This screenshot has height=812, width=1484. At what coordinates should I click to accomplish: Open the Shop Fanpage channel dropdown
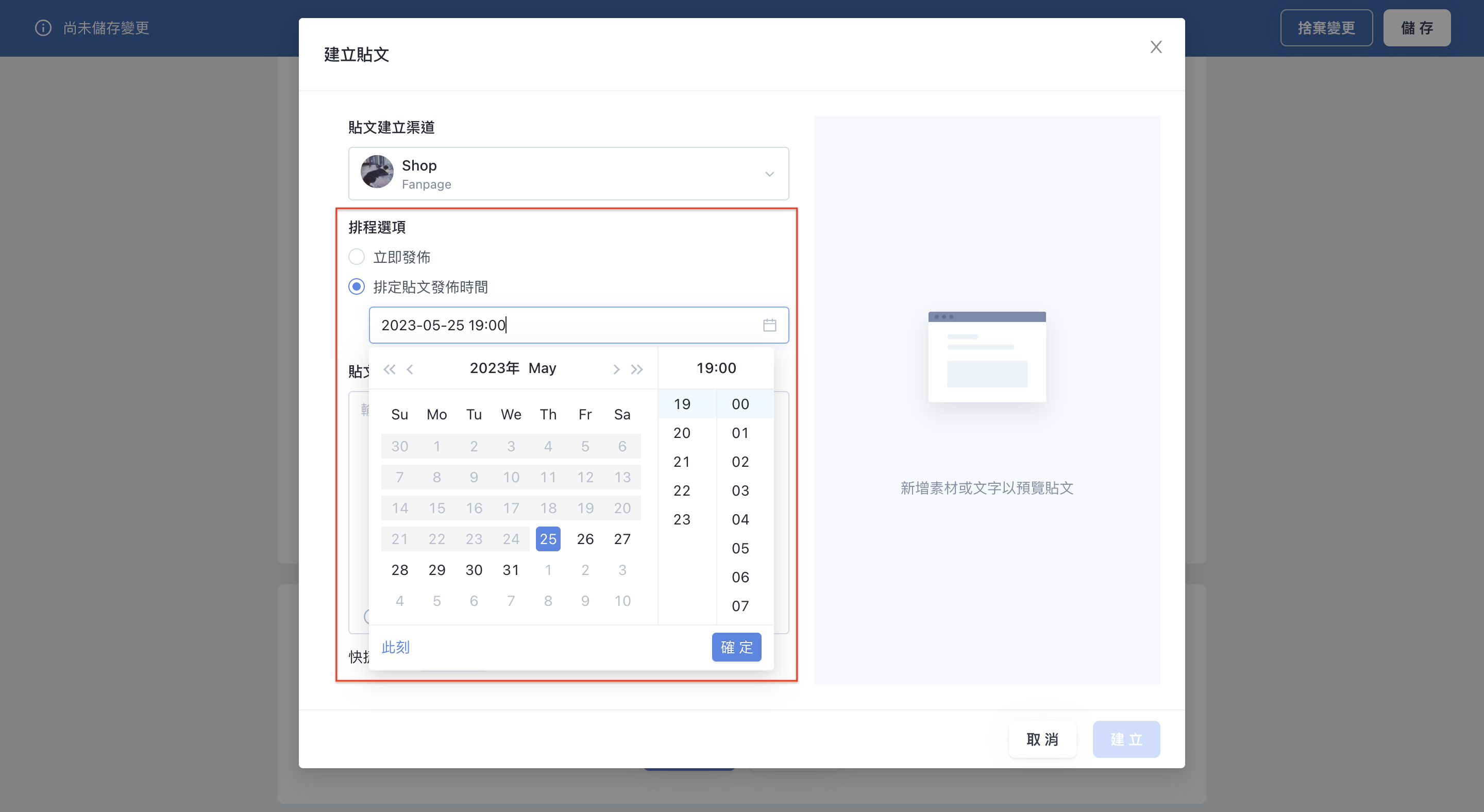tap(568, 173)
